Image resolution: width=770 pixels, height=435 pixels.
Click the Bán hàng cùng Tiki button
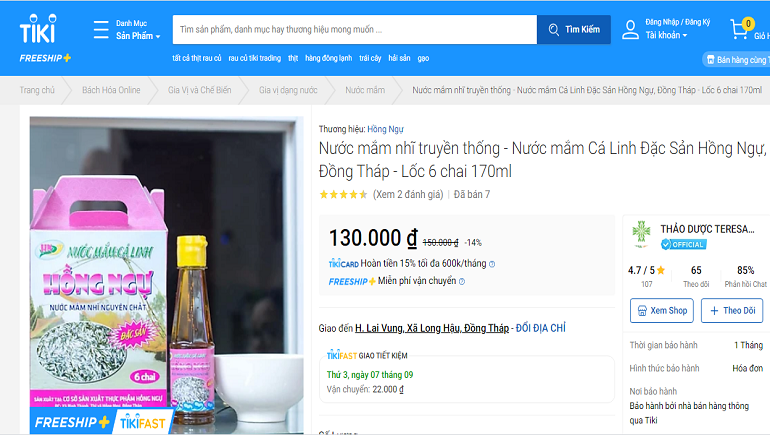pyautogui.click(x=737, y=60)
